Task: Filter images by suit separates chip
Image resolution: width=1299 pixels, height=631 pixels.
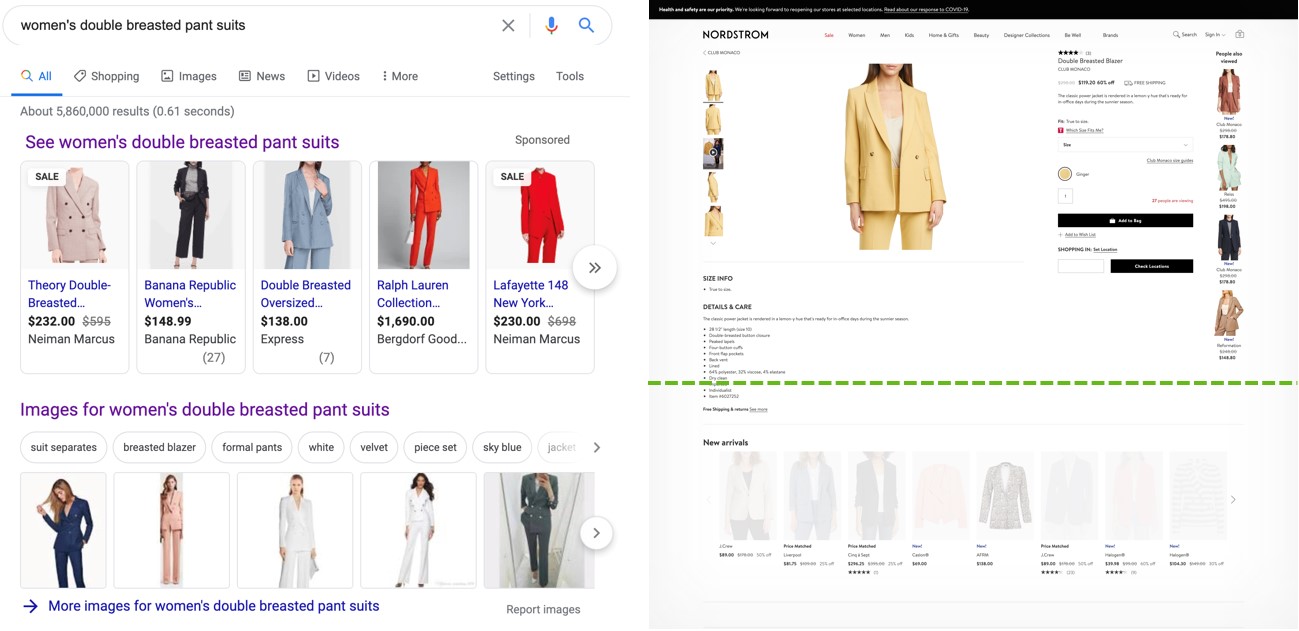Action: [x=64, y=447]
